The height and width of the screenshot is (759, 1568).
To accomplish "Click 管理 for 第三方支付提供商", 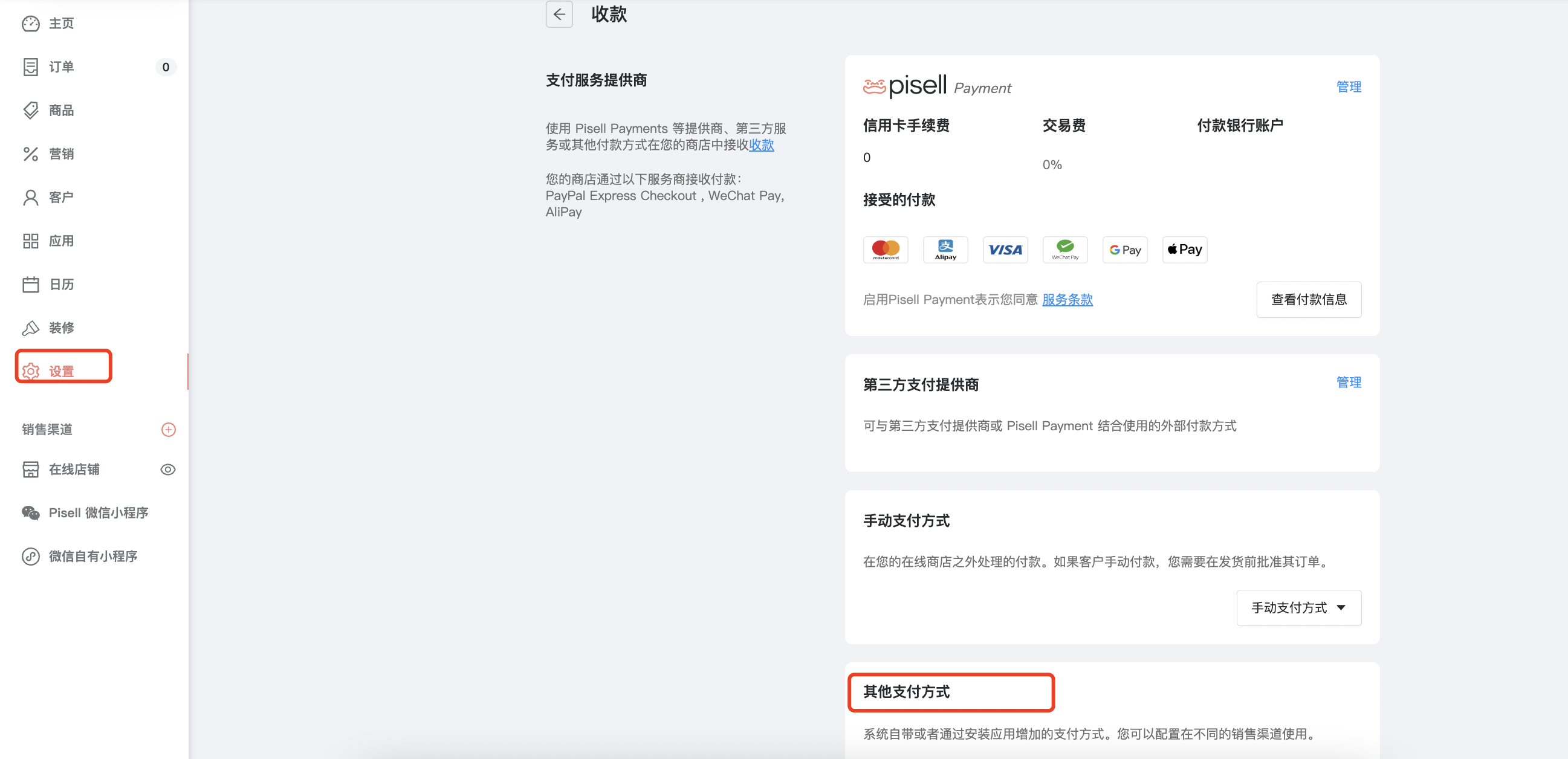I will coord(1349,383).
